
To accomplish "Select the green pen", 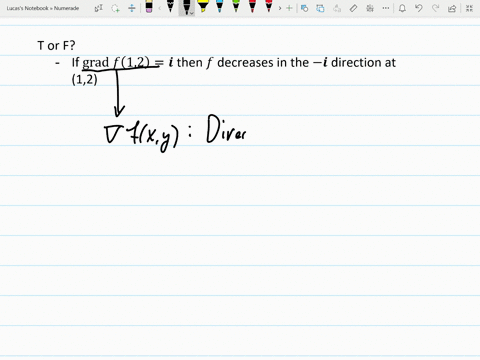I will pos(236,7).
